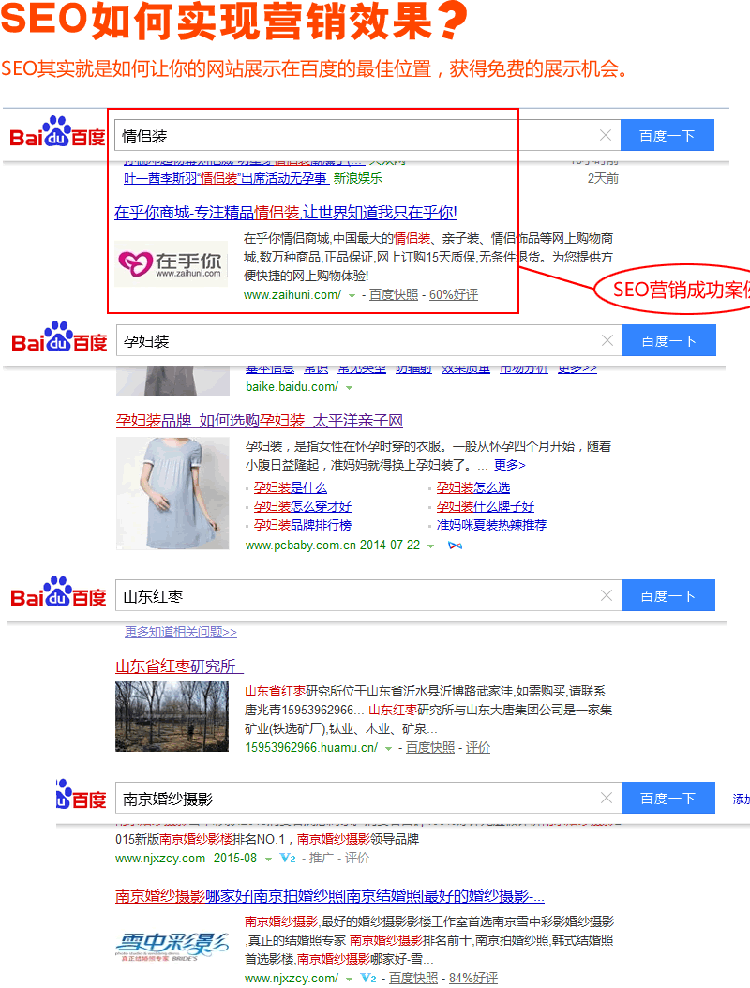Expand dropdown arrow after baike.baidu.com
This screenshot has width=750, height=988.
pos(349,388)
